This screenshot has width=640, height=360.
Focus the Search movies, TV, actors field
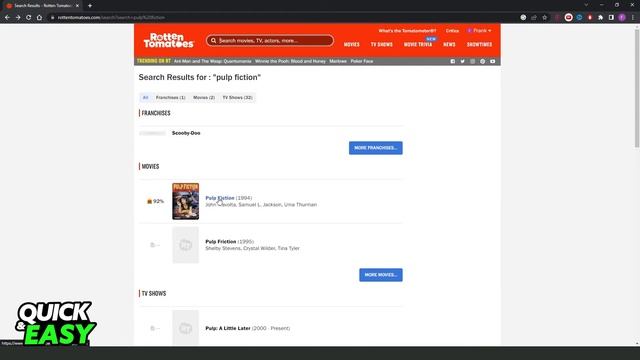point(270,40)
